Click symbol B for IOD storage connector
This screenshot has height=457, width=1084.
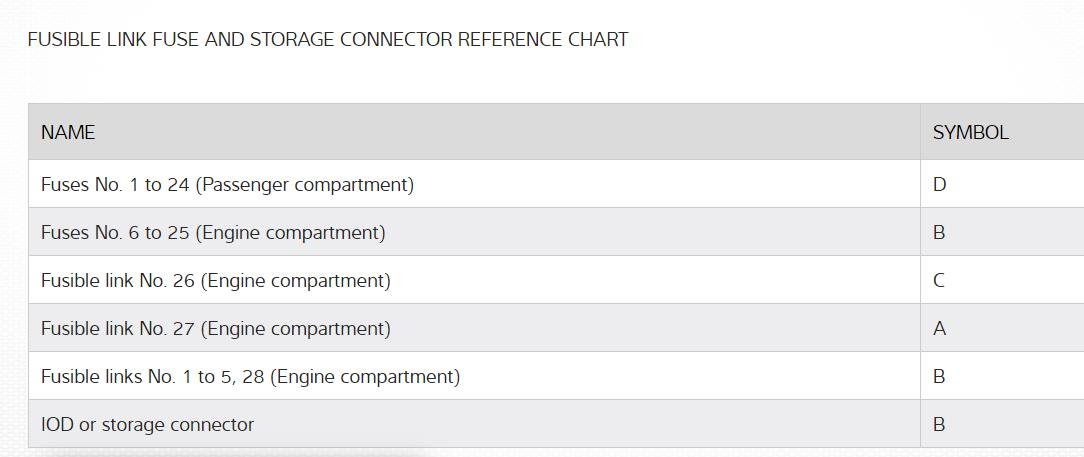tap(939, 425)
